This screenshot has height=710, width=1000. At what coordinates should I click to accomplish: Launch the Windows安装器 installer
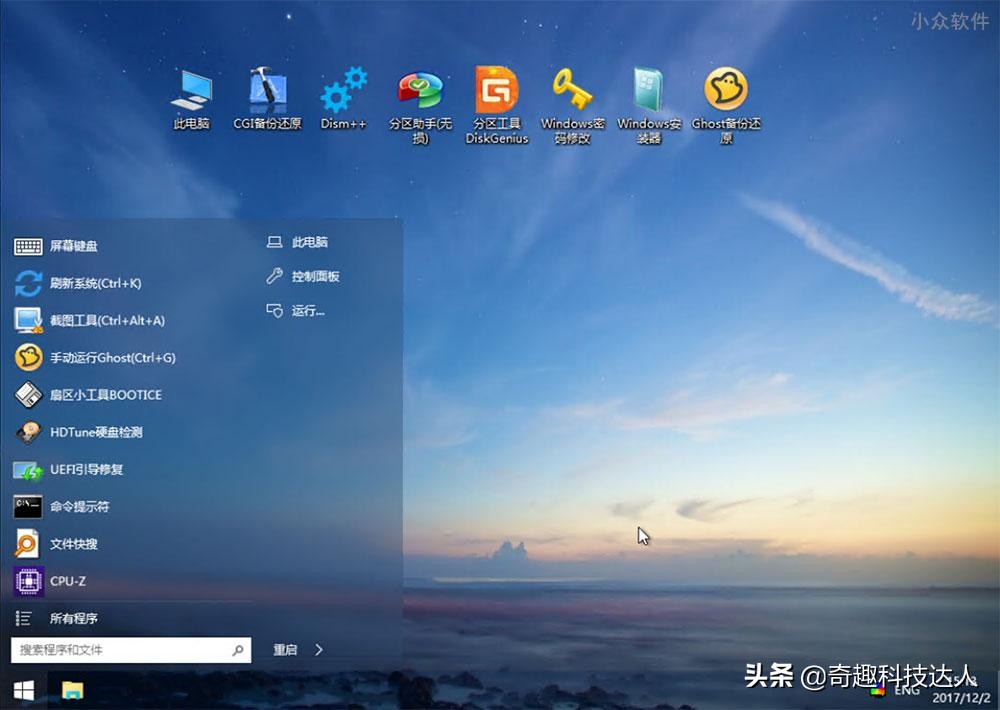click(648, 95)
